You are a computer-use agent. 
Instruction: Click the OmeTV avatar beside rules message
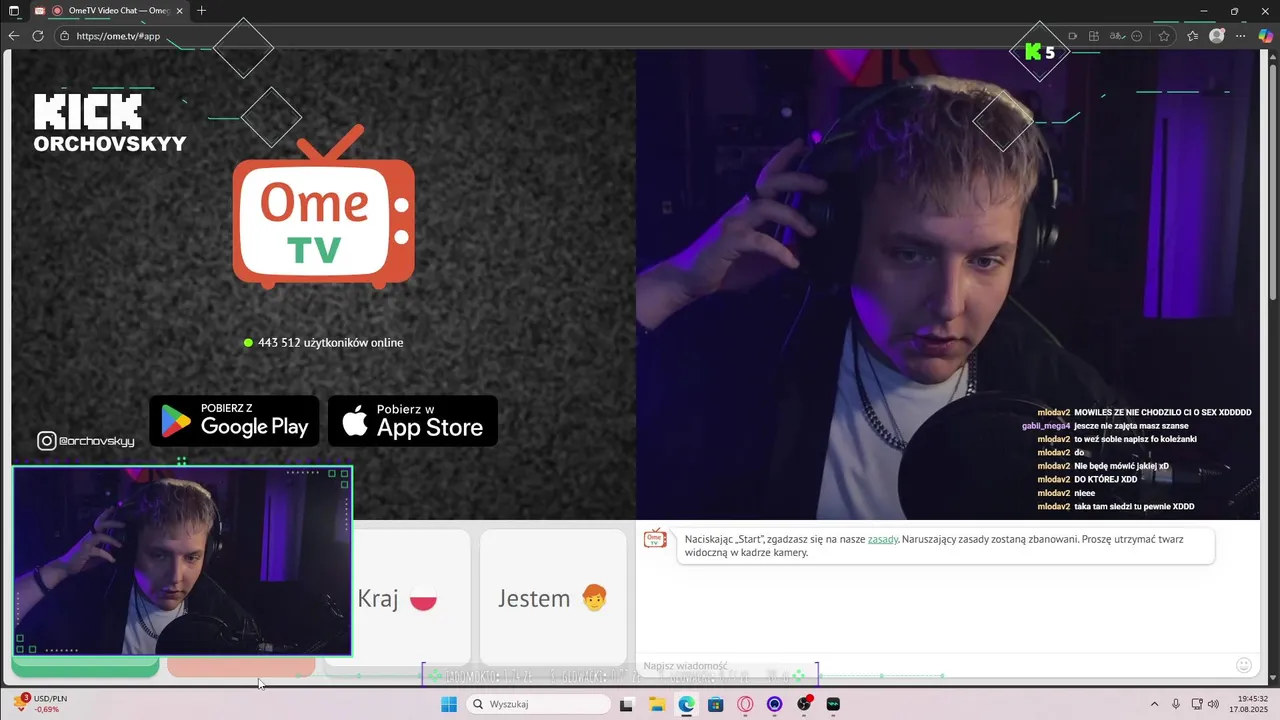pyautogui.click(x=655, y=539)
